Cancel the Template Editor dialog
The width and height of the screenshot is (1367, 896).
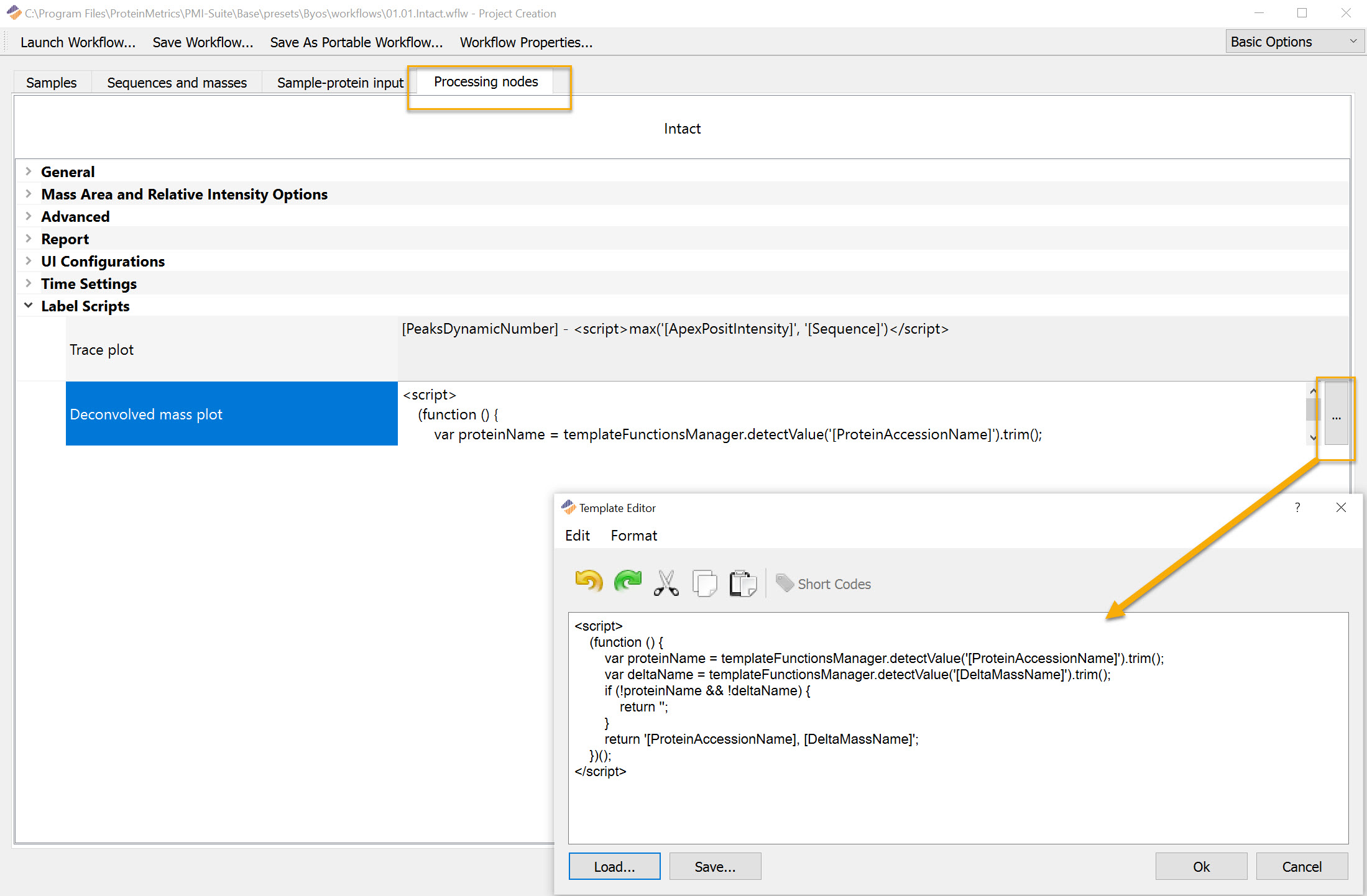1302,867
